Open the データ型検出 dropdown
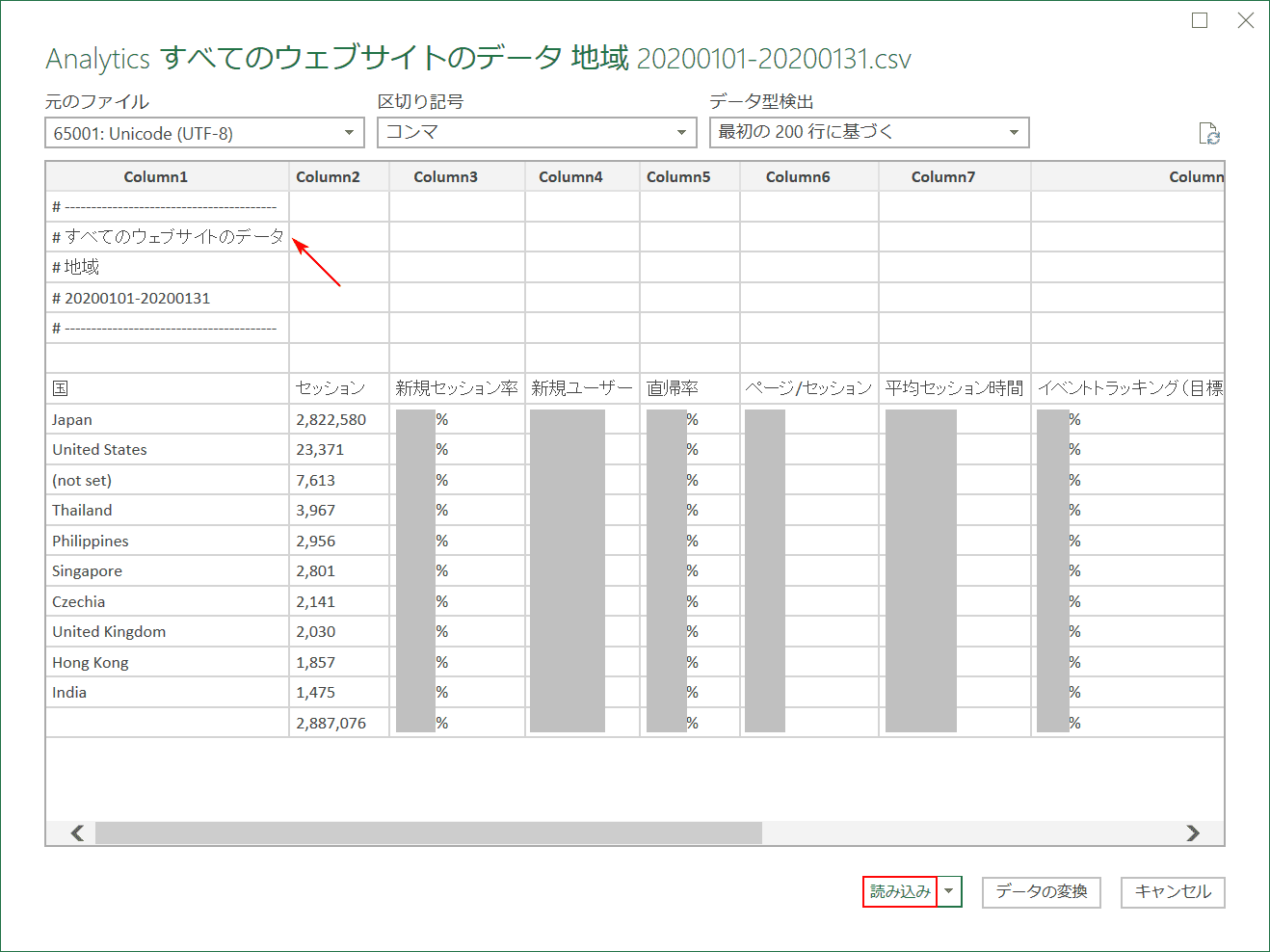The height and width of the screenshot is (952, 1270). click(x=869, y=132)
